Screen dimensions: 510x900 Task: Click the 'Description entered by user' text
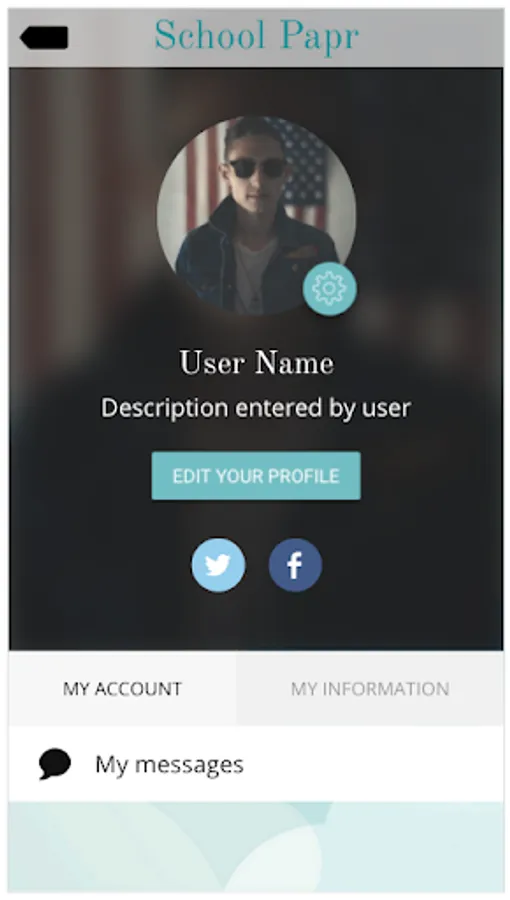256,408
